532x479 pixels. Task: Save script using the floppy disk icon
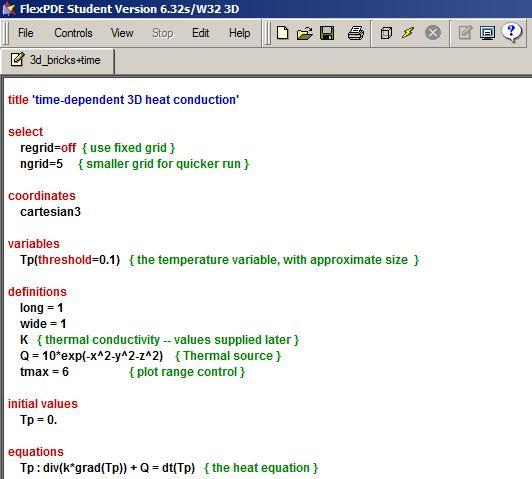pos(327,33)
